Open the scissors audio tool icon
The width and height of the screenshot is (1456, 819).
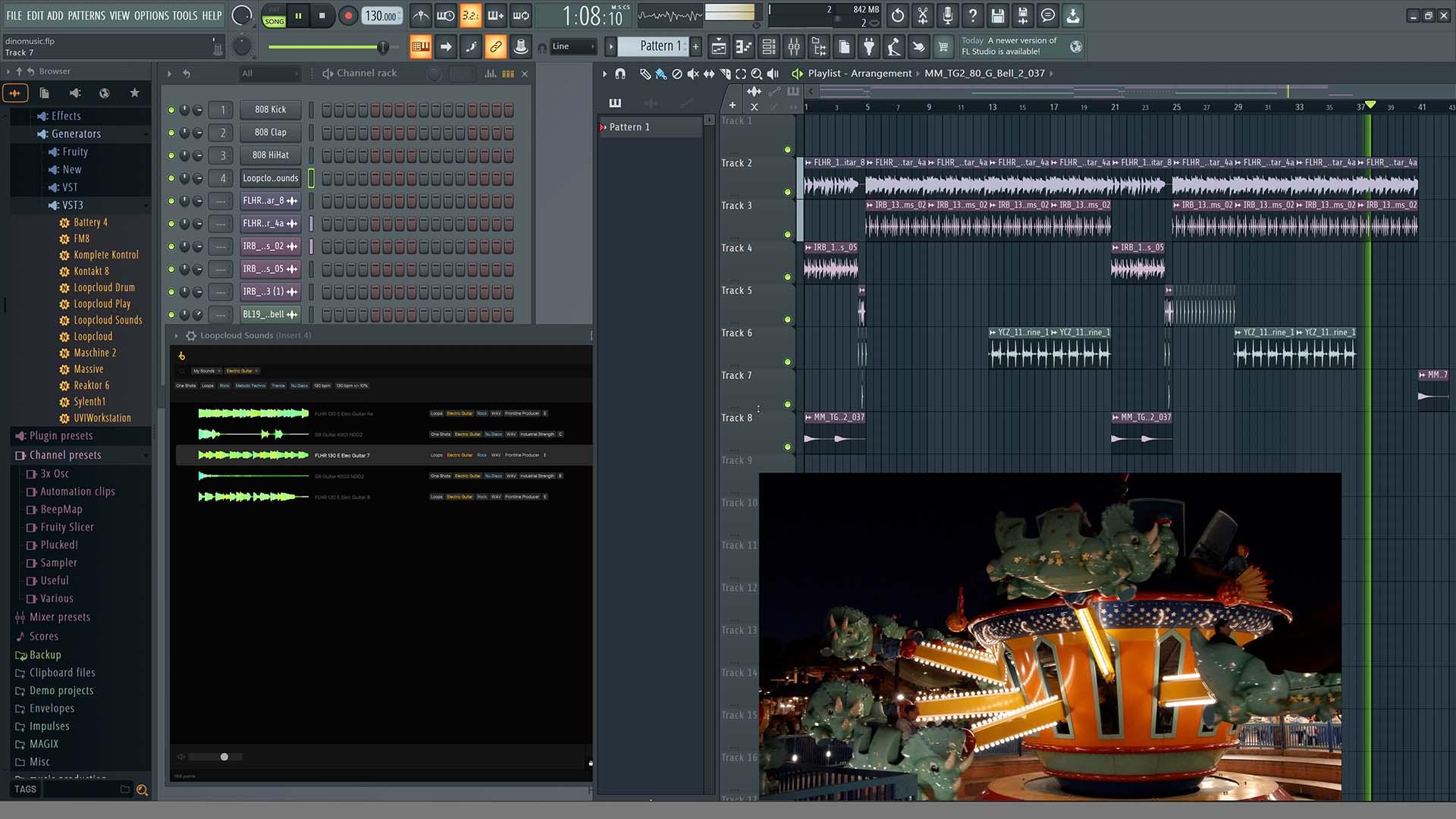pos(923,15)
